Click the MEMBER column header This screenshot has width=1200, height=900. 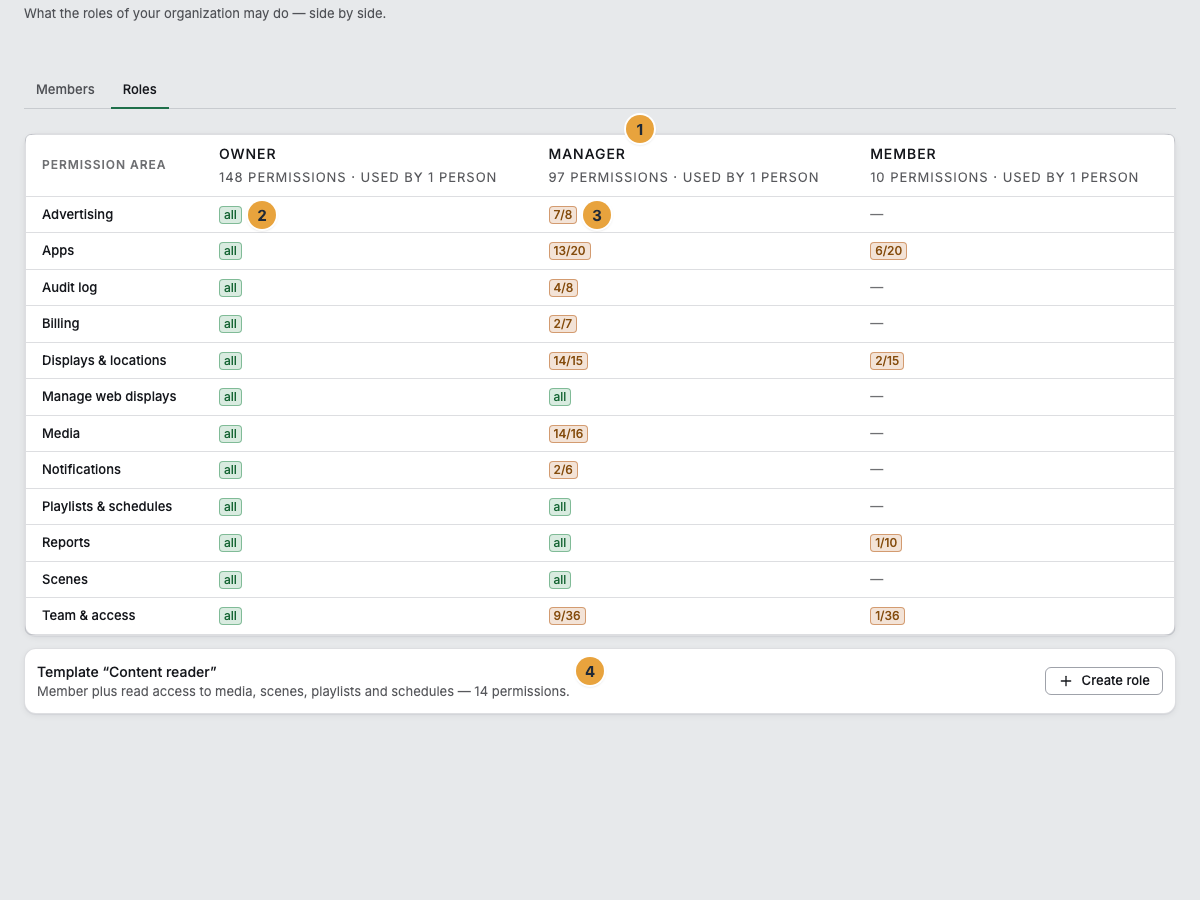tap(903, 154)
